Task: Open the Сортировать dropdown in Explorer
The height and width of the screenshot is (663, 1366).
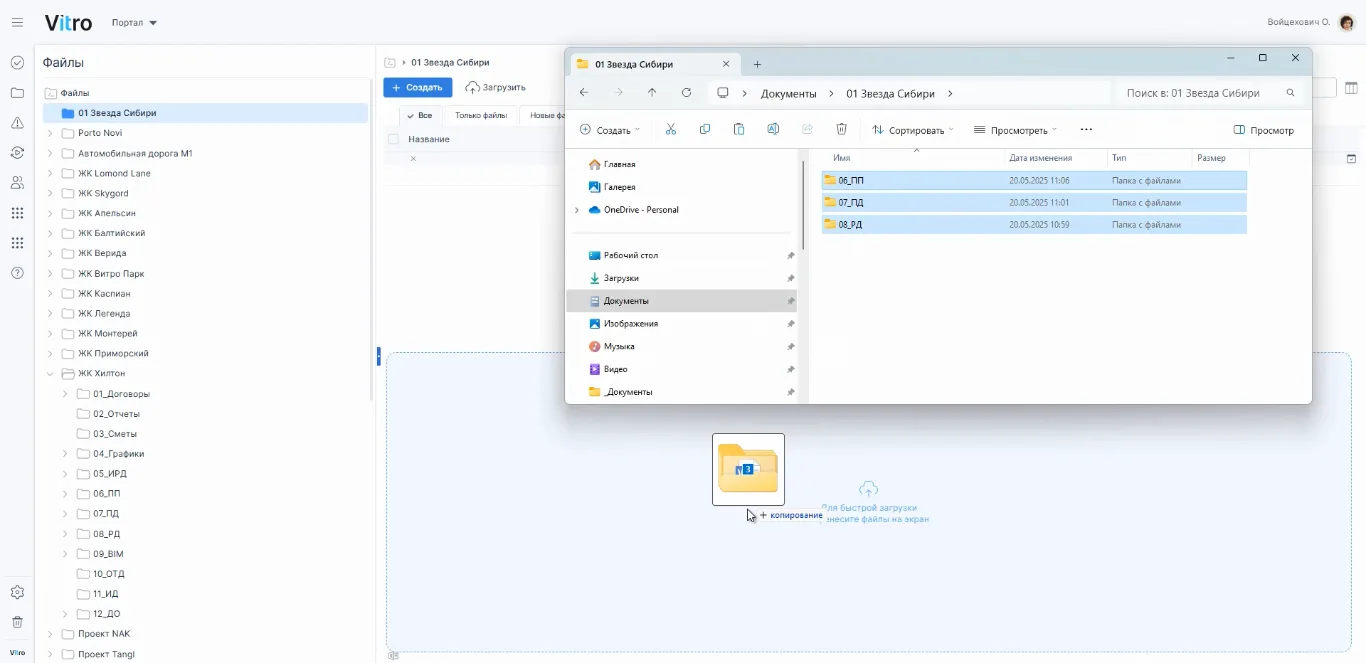Action: tap(913, 130)
